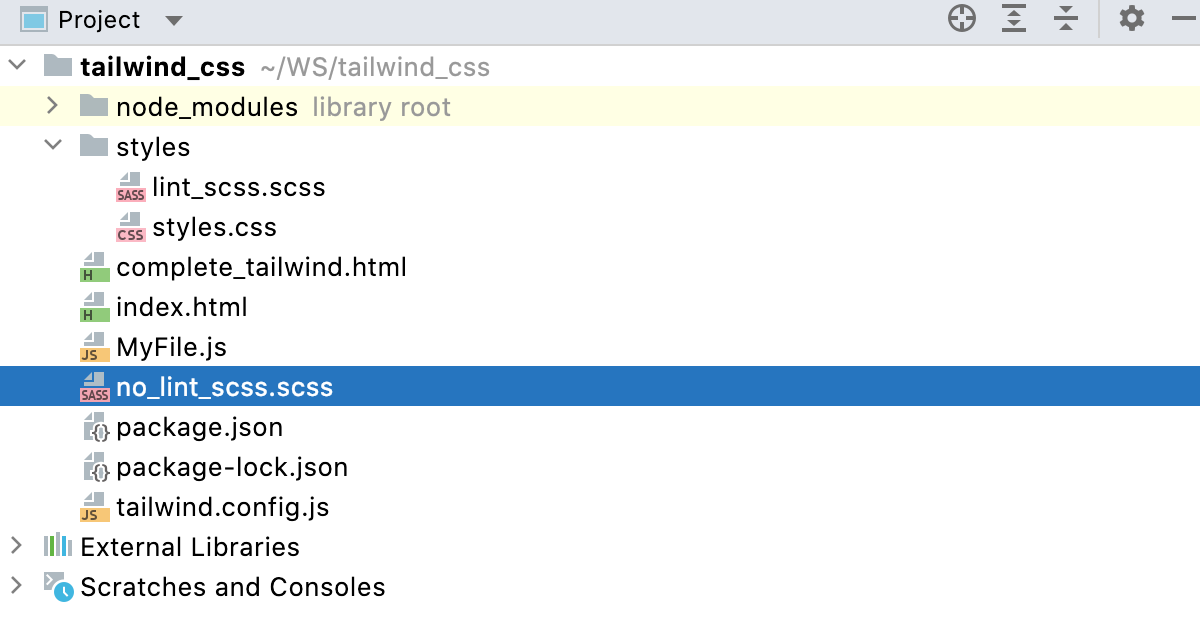Click the SASS icon next to lint_scss.scss
The width and height of the screenshot is (1200, 632).
130,187
